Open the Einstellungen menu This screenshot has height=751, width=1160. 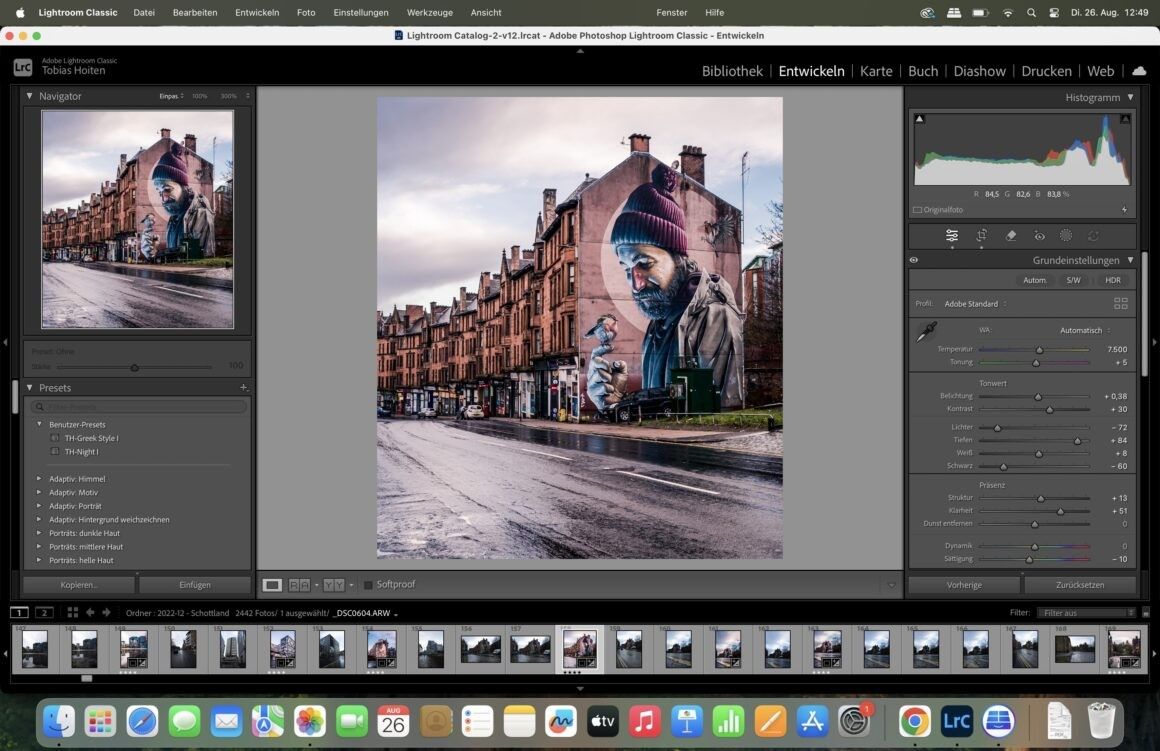click(x=360, y=12)
